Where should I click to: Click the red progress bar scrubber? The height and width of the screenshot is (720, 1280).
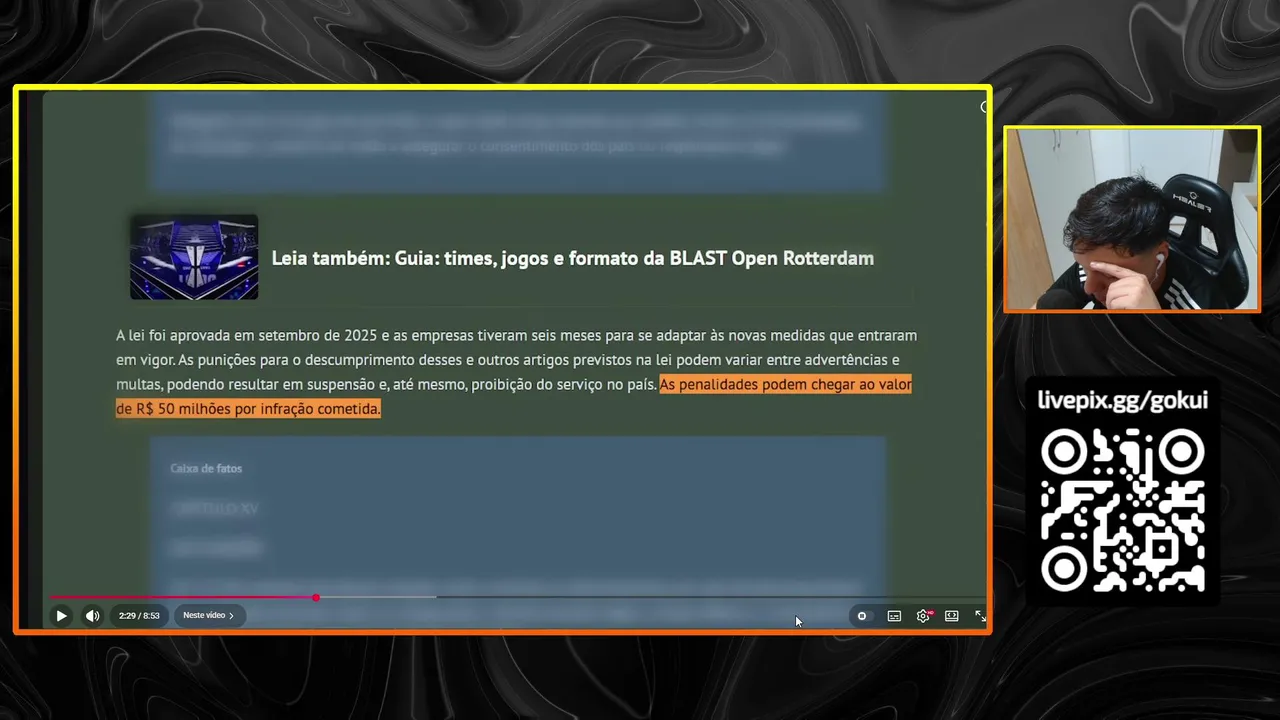[316, 597]
